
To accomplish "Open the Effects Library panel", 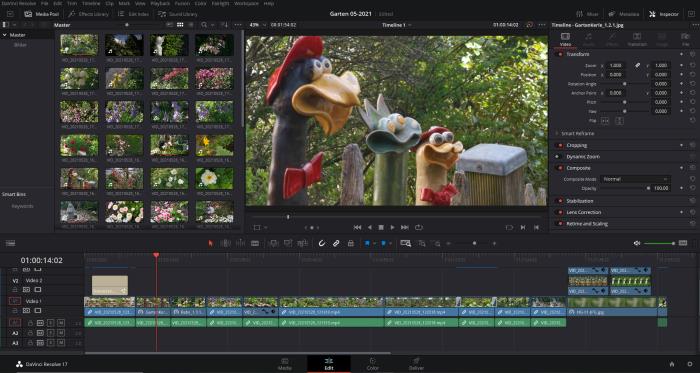I will (88, 14).
